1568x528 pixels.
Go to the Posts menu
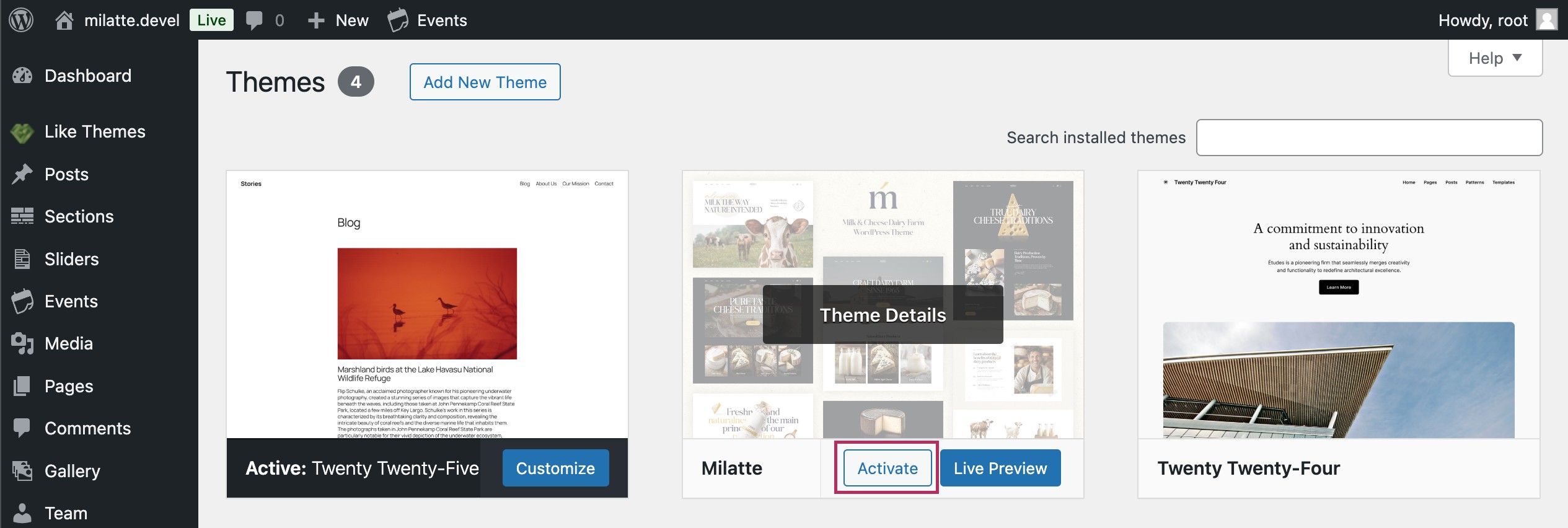point(99,174)
